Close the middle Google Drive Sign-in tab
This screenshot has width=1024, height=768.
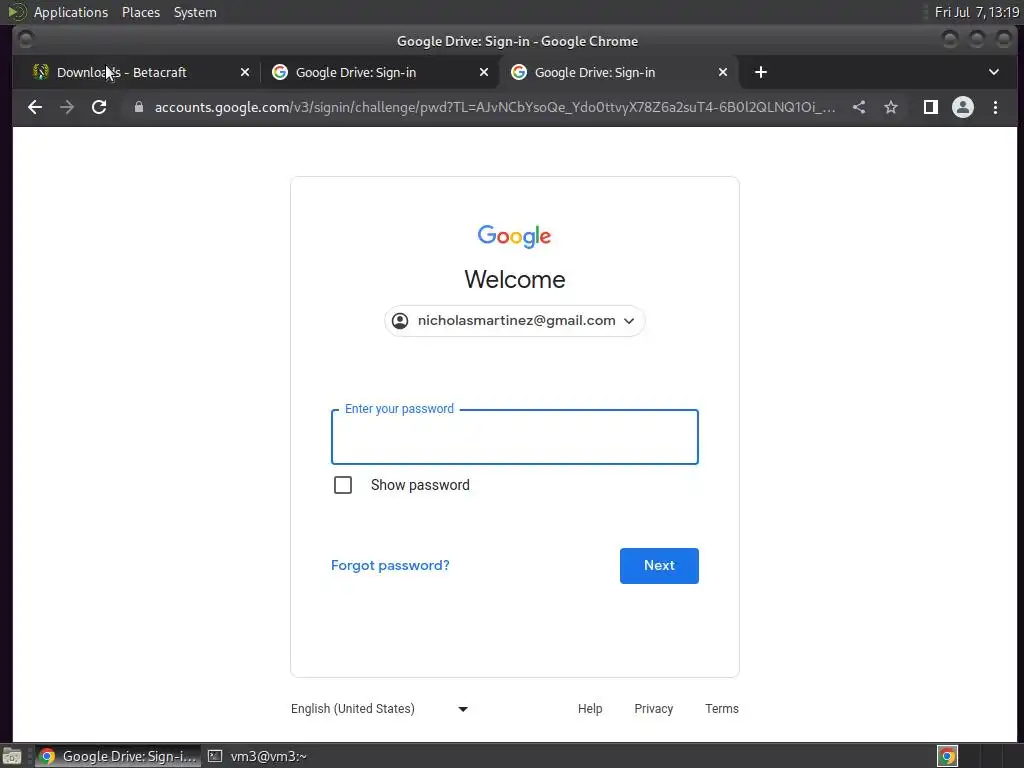pyautogui.click(x=484, y=72)
